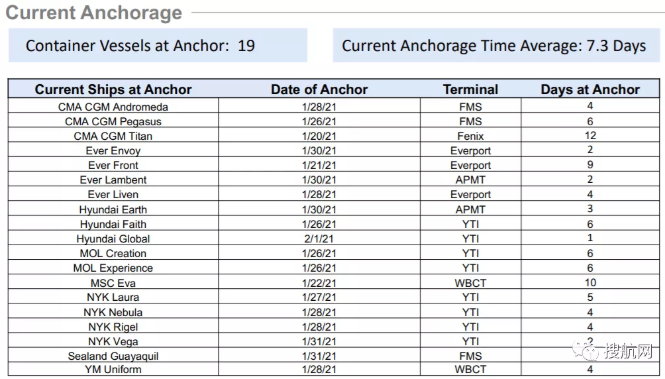Click the Container Vessels at Anchor box
Screen dimensions: 665x379
[x=158, y=45]
